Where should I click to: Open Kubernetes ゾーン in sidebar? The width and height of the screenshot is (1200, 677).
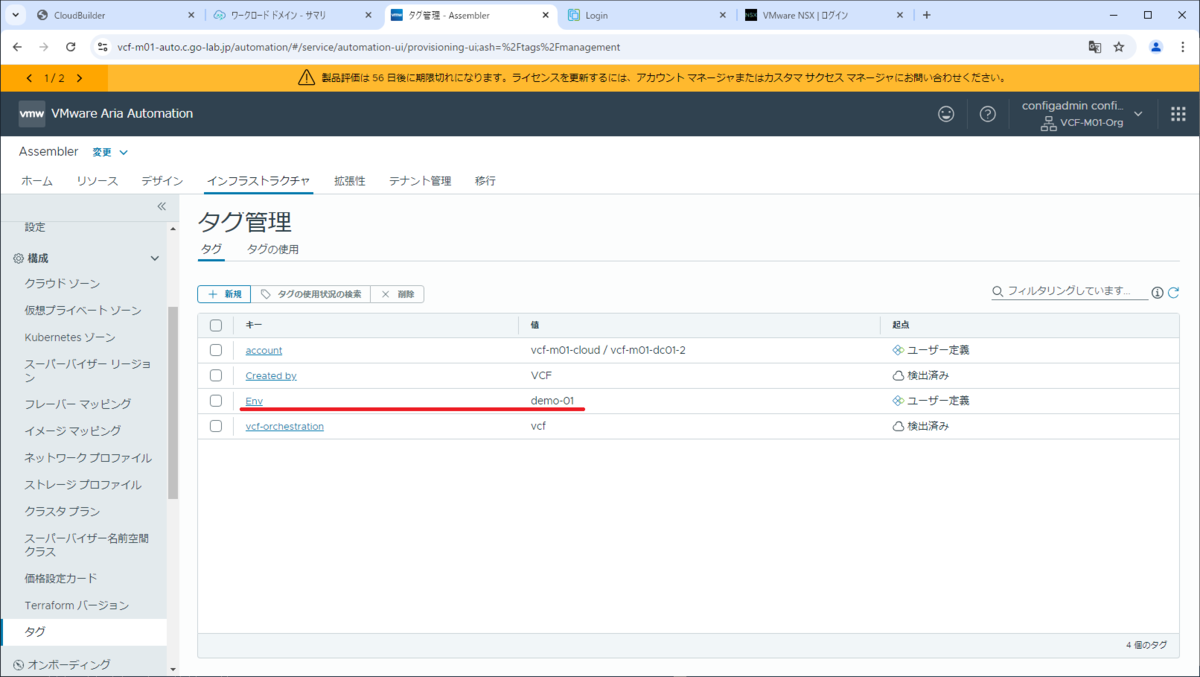[x=70, y=338]
